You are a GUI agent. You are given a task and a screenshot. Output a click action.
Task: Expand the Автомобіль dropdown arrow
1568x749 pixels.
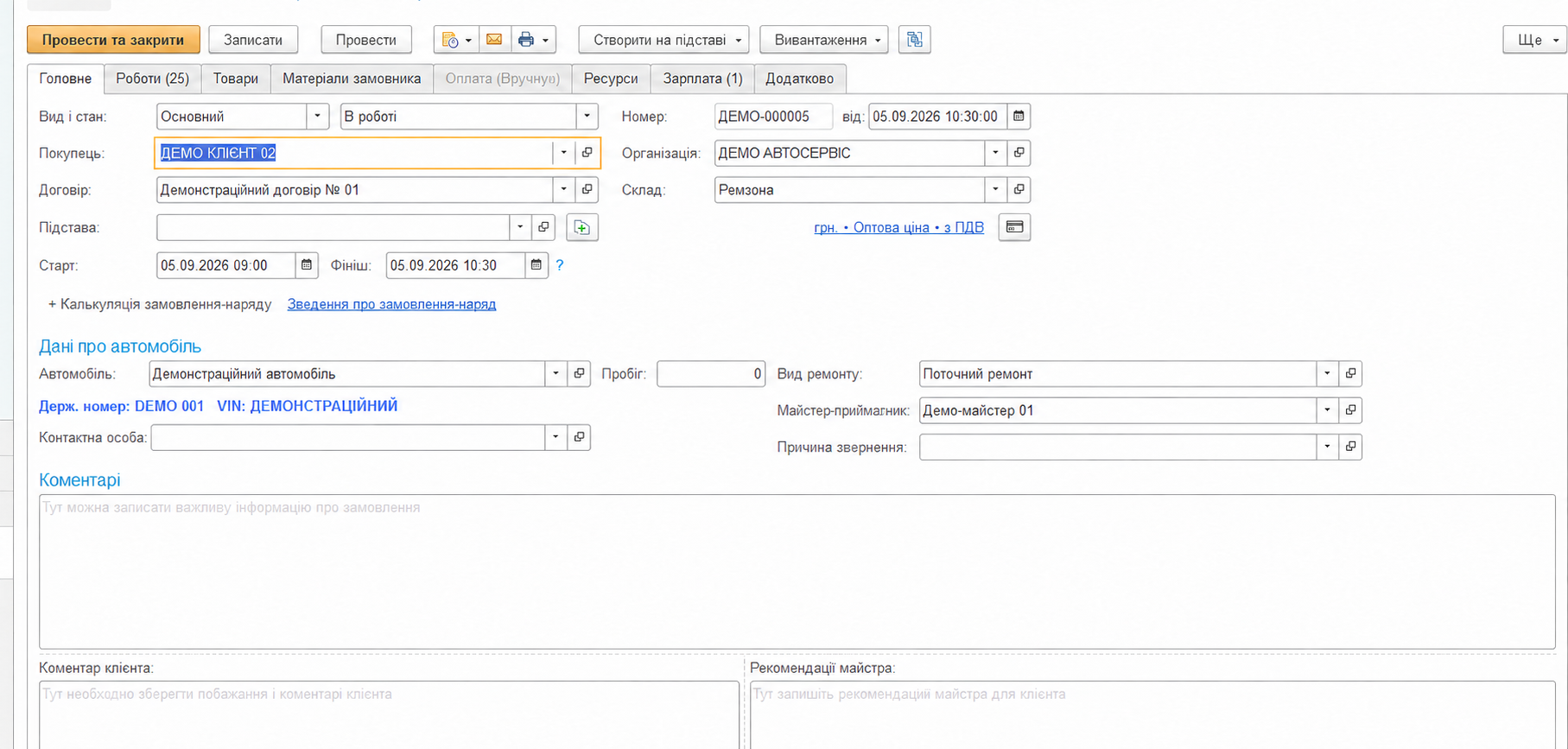555,374
